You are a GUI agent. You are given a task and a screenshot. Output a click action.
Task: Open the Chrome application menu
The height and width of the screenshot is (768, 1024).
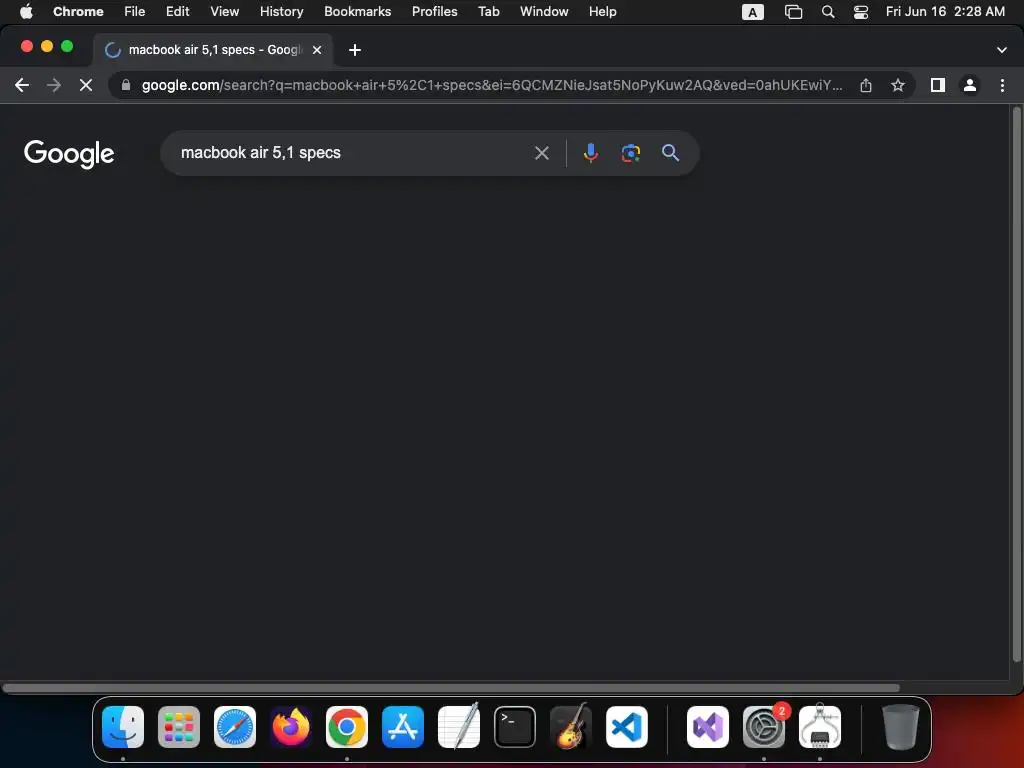(x=78, y=12)
